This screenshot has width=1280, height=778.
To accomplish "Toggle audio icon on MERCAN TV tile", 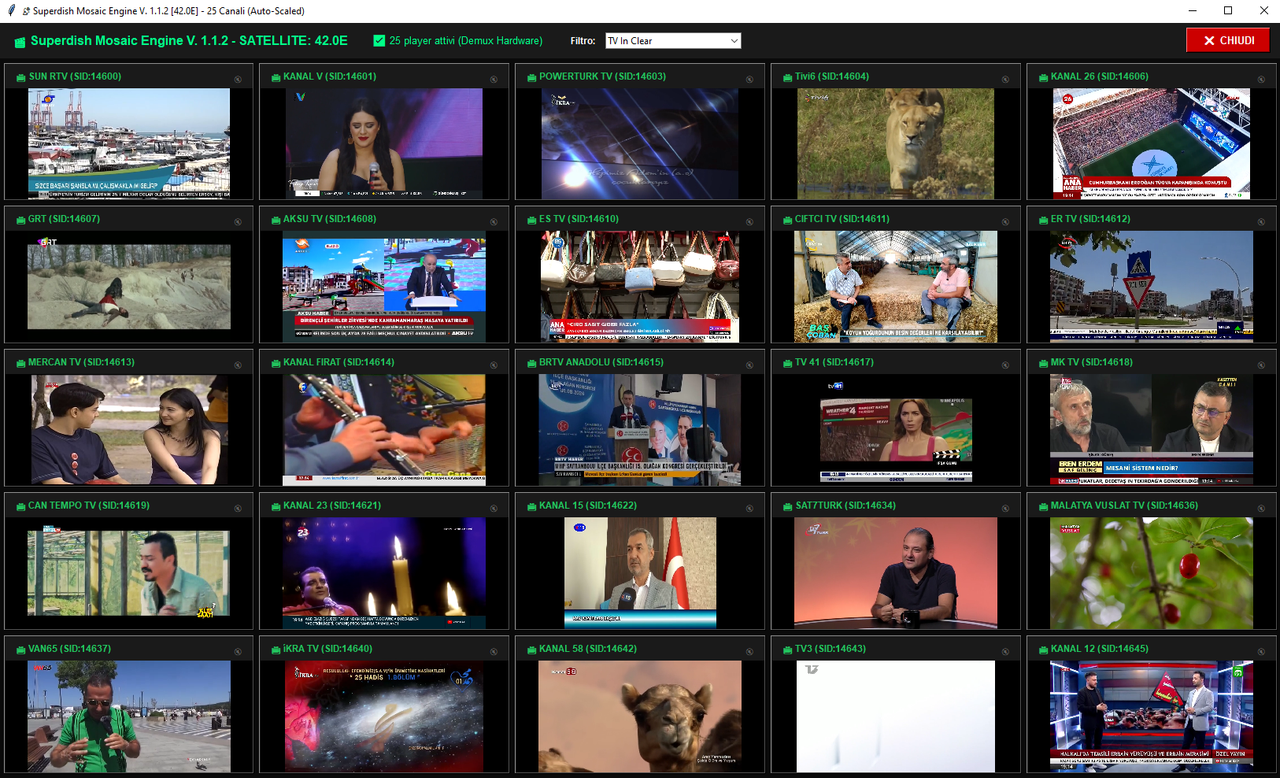I will (x=238, y=365).
